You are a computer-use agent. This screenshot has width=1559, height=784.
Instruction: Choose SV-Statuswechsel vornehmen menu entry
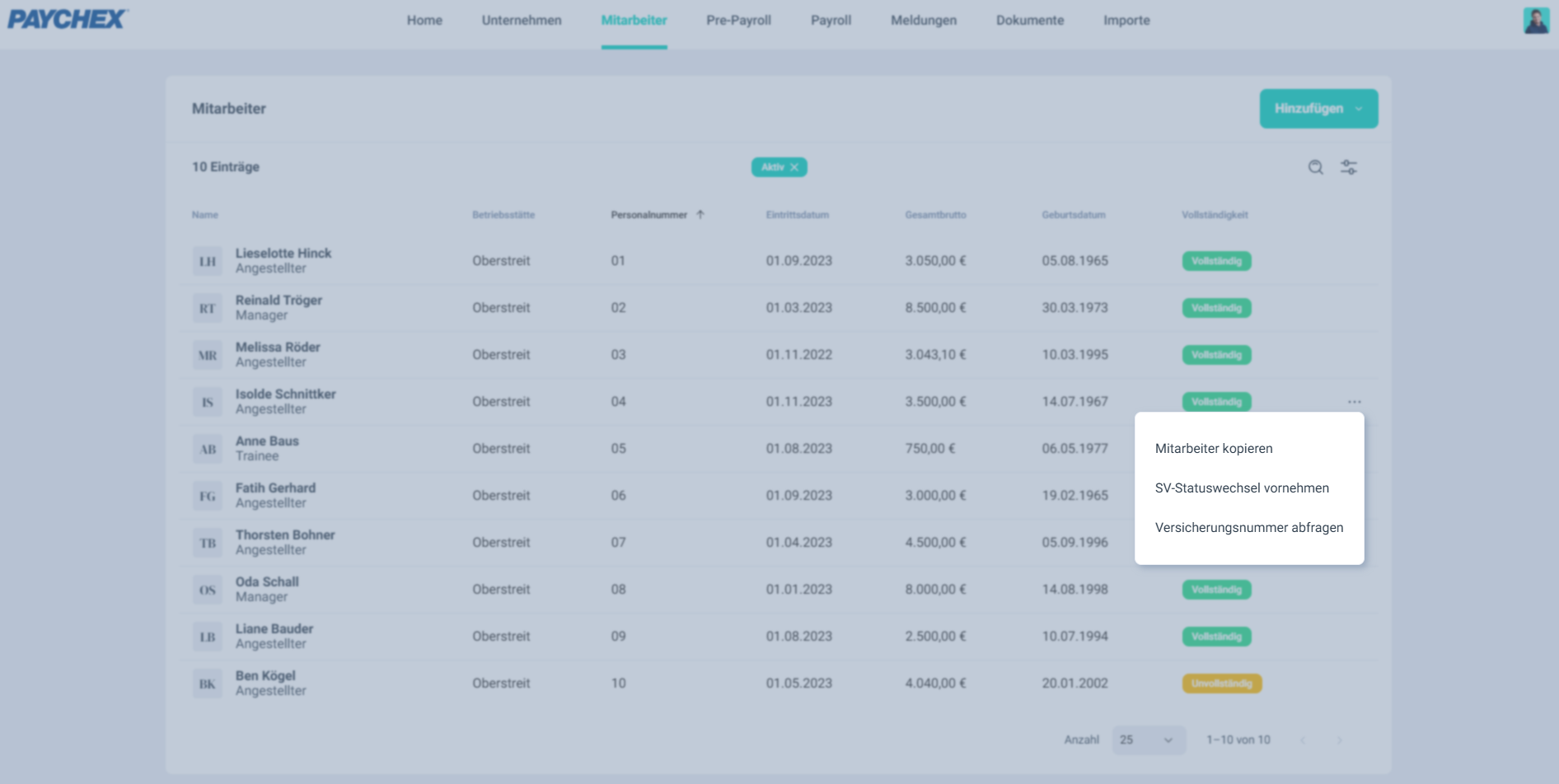coord(1249,488)
